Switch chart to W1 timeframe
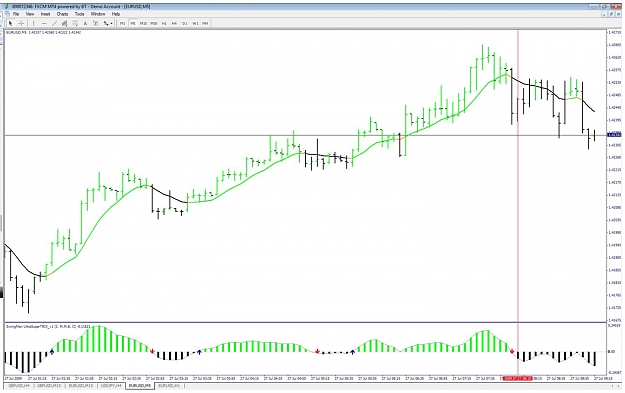Screen dimensions: 625x393 pyautogui.click(x=195, y=24)
